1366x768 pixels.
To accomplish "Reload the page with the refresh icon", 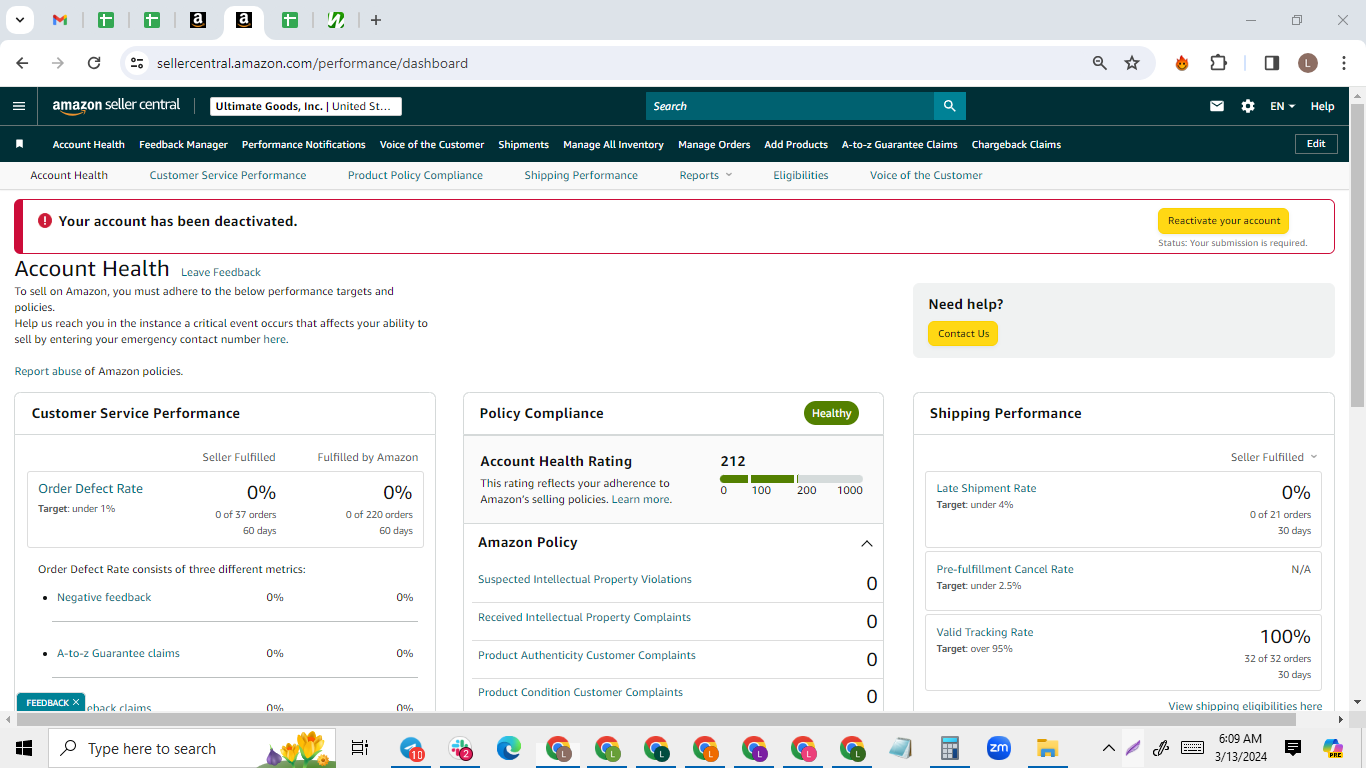I will [x=94, y=63].
